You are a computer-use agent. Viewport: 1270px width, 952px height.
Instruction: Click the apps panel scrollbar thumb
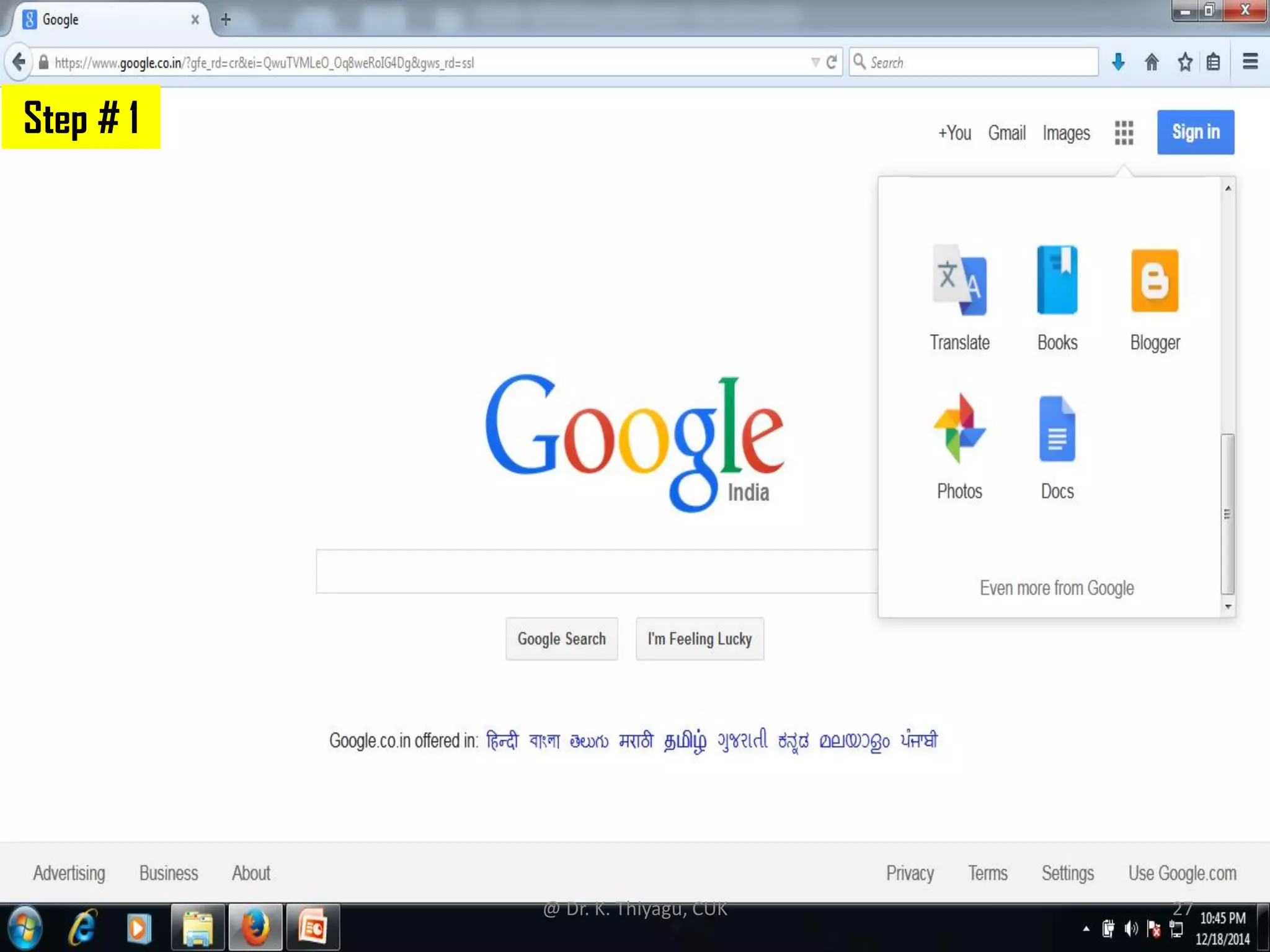click(x=1227, y=513)
